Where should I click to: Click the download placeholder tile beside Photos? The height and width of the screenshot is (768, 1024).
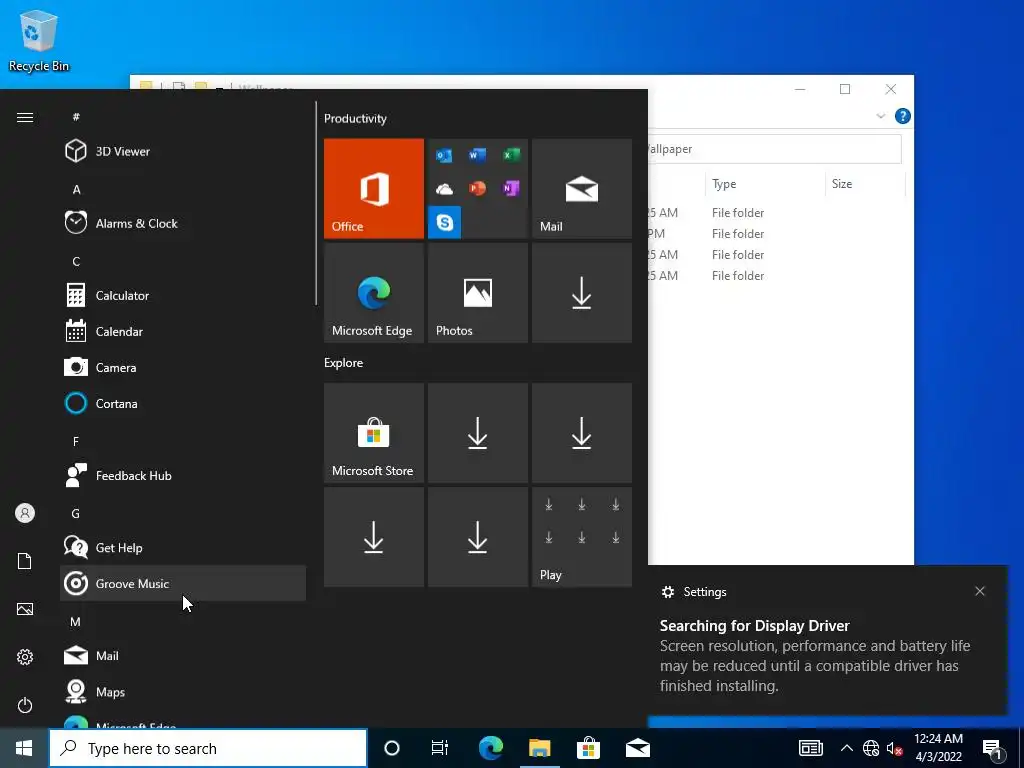582,293
